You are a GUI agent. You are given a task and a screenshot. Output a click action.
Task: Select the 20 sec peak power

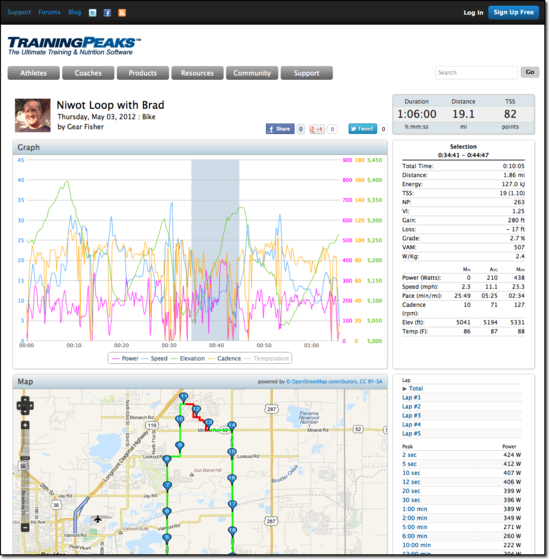pyautogui.click(x=411, y=491)
